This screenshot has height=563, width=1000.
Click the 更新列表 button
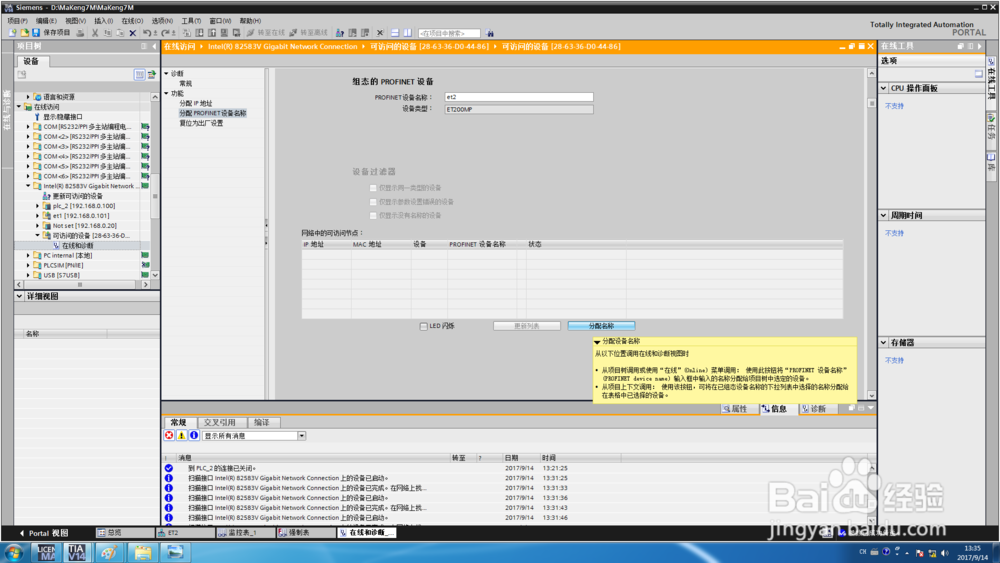(527, 326)
